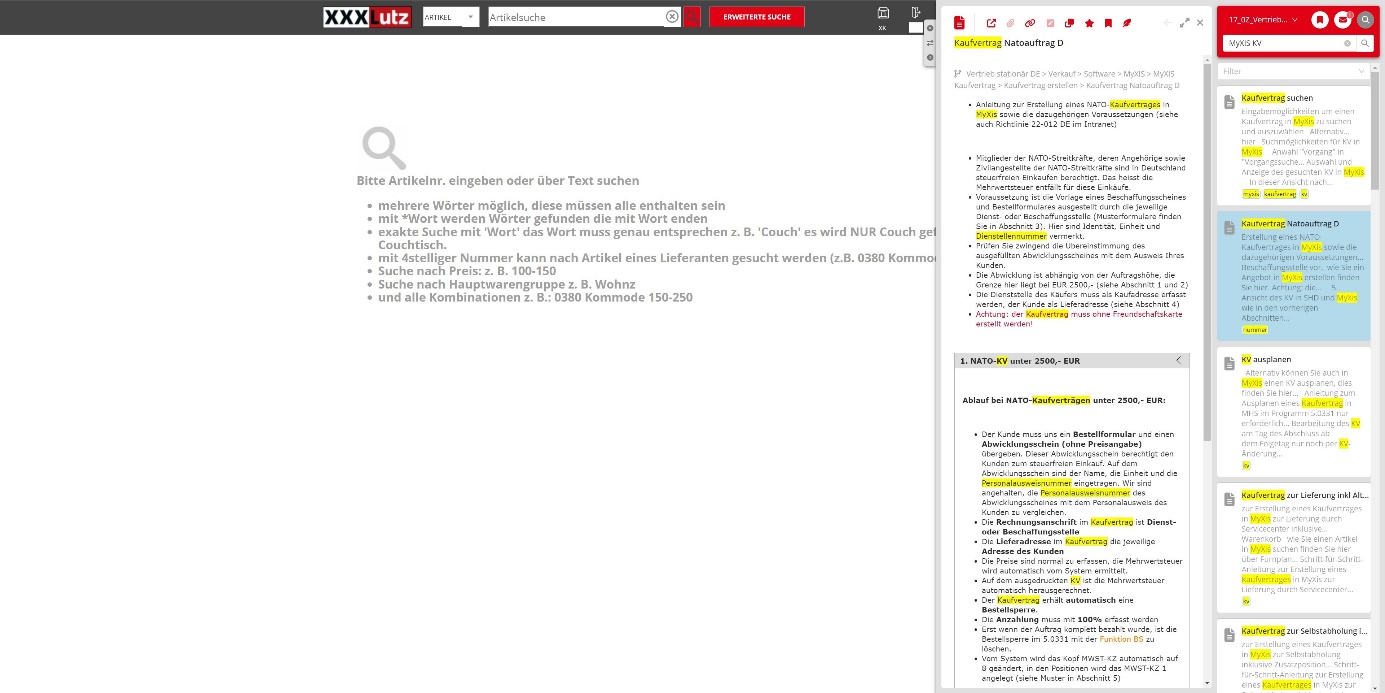The width and height of the screenshot is (1385, 693).
Task: Open the mail notifications icon
Action: pyautogui.click(x=1343, y=20)
